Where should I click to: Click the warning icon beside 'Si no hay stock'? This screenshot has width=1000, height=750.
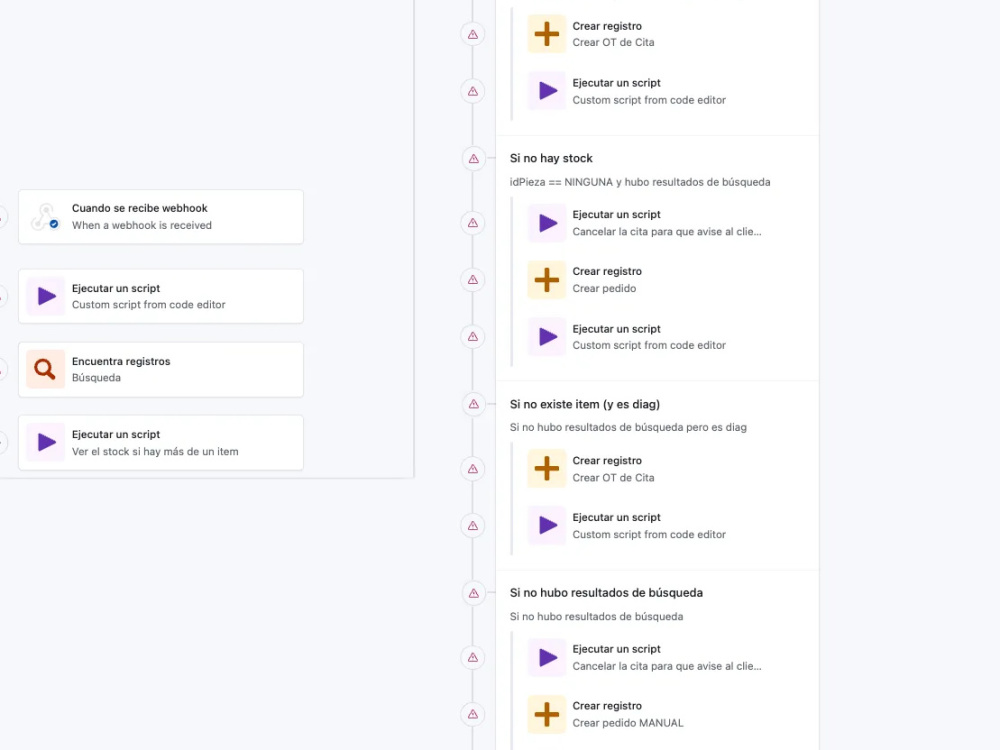pyautogui.click(x=473, y=159)
